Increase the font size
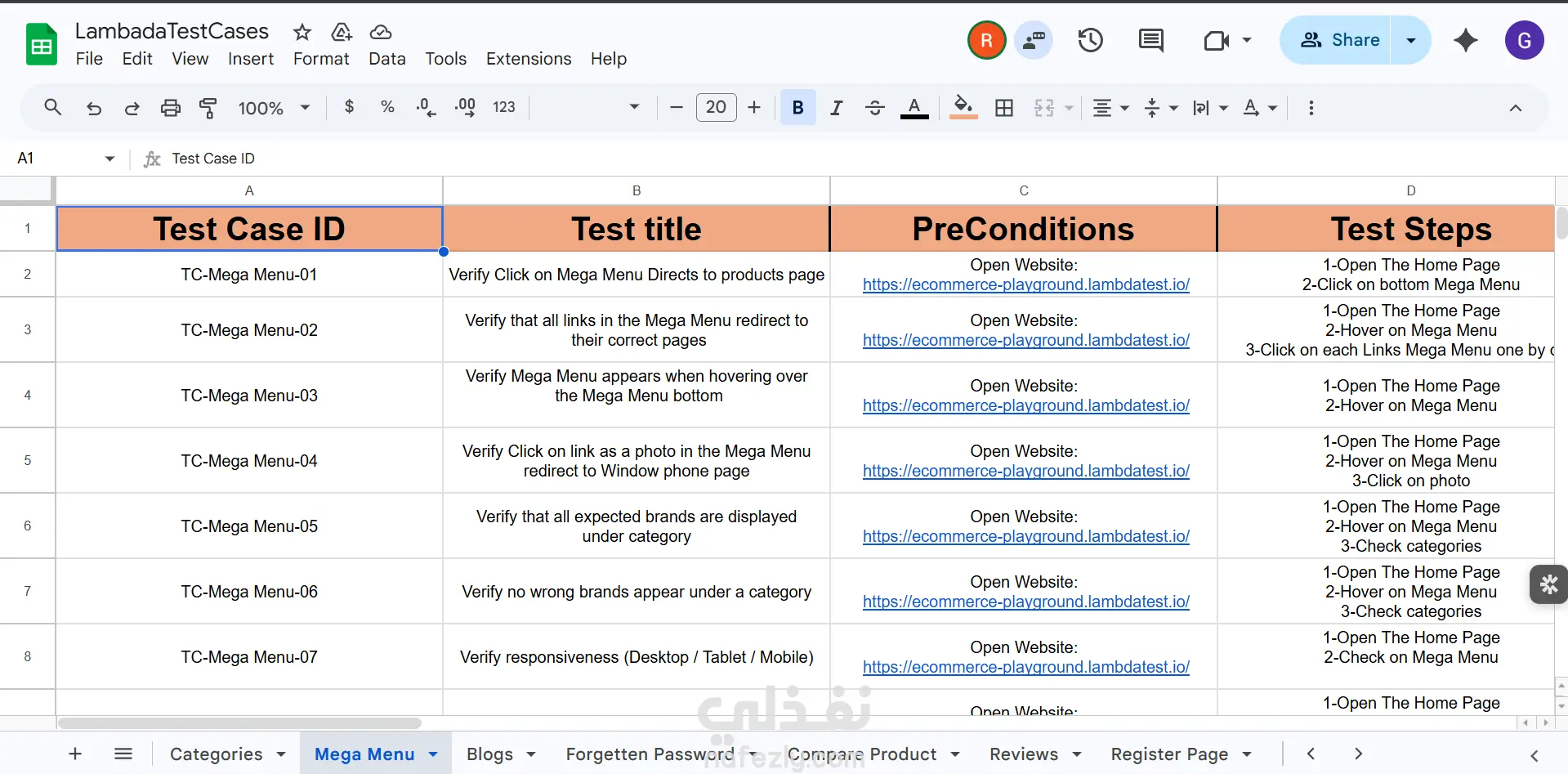 [x=754, y=107]
